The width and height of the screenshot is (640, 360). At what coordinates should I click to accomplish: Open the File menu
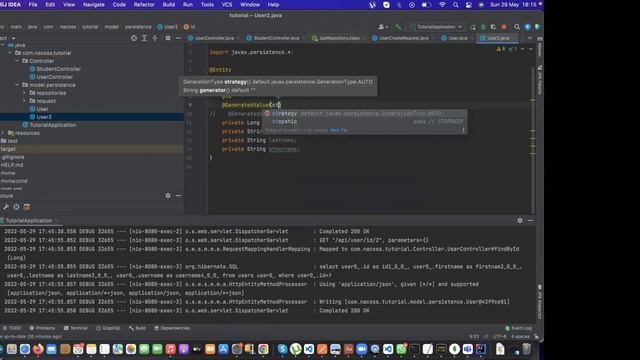pyautogui.click(x=33, y=5)
